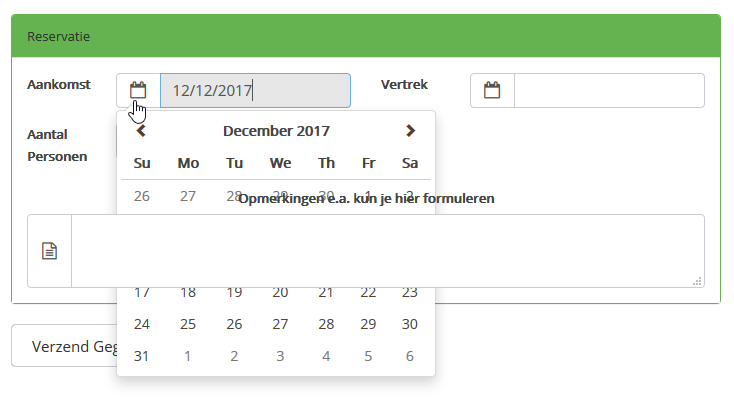Go to next month with right arrow
Screen dimensions: 734x410
tap(410, 131)
